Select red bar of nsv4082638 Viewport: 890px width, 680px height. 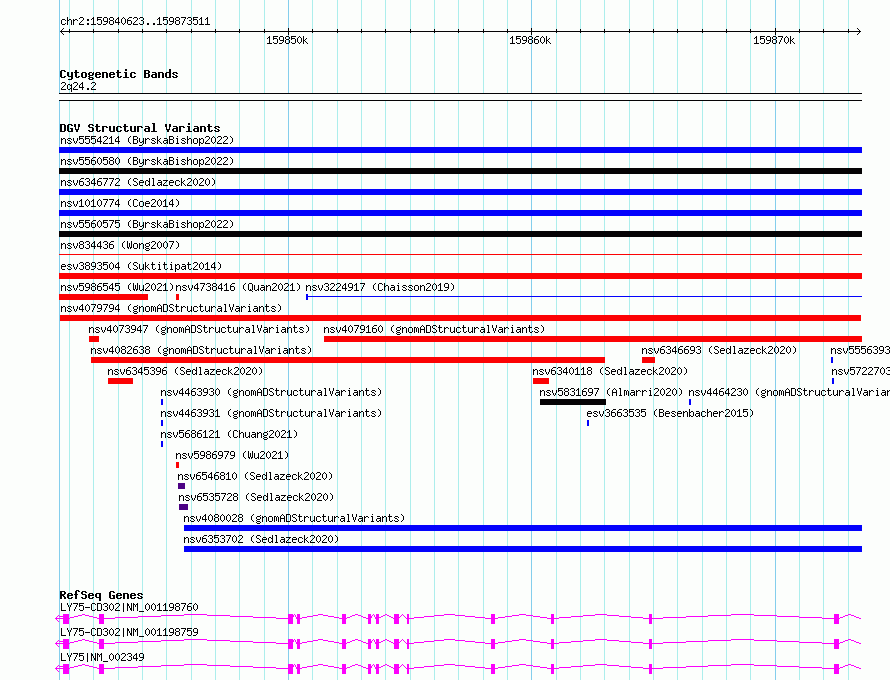click(348, 360)
